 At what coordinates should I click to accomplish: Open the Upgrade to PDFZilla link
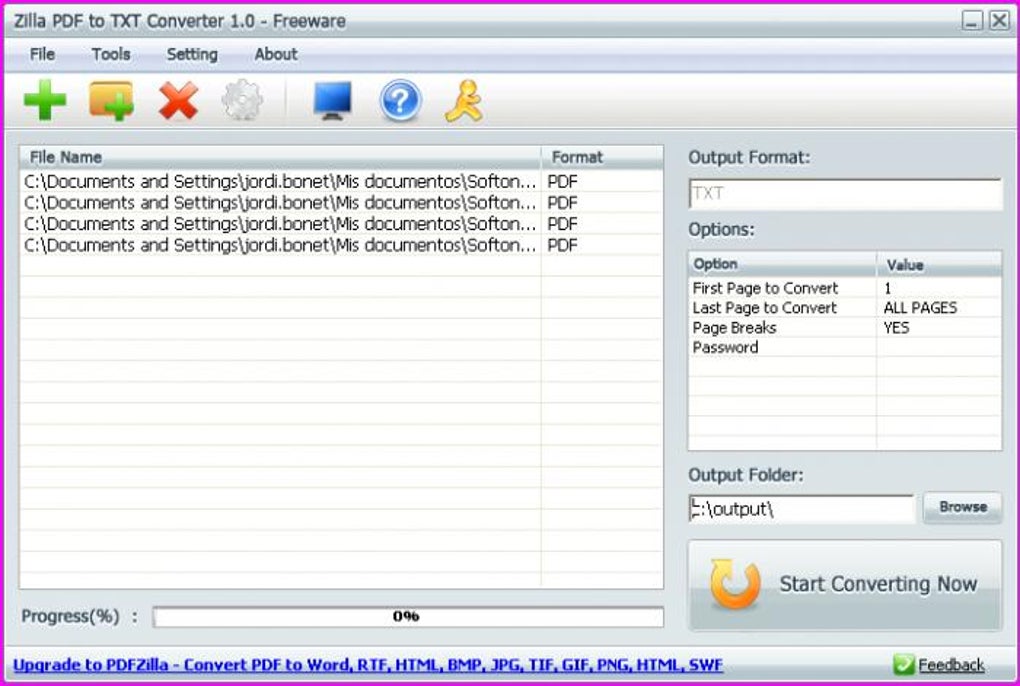click(x=368, y=665)
